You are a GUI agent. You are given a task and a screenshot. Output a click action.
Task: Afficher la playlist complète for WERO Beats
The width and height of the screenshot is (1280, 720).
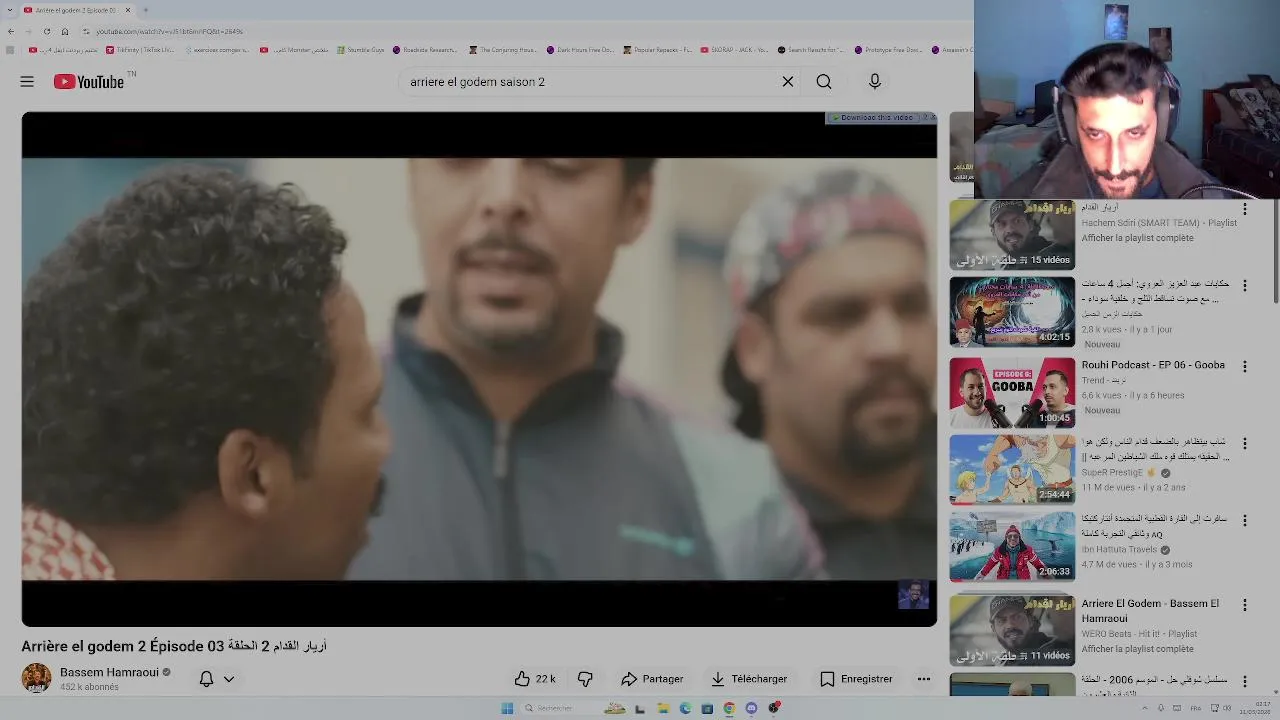[x=1137, y=649]
